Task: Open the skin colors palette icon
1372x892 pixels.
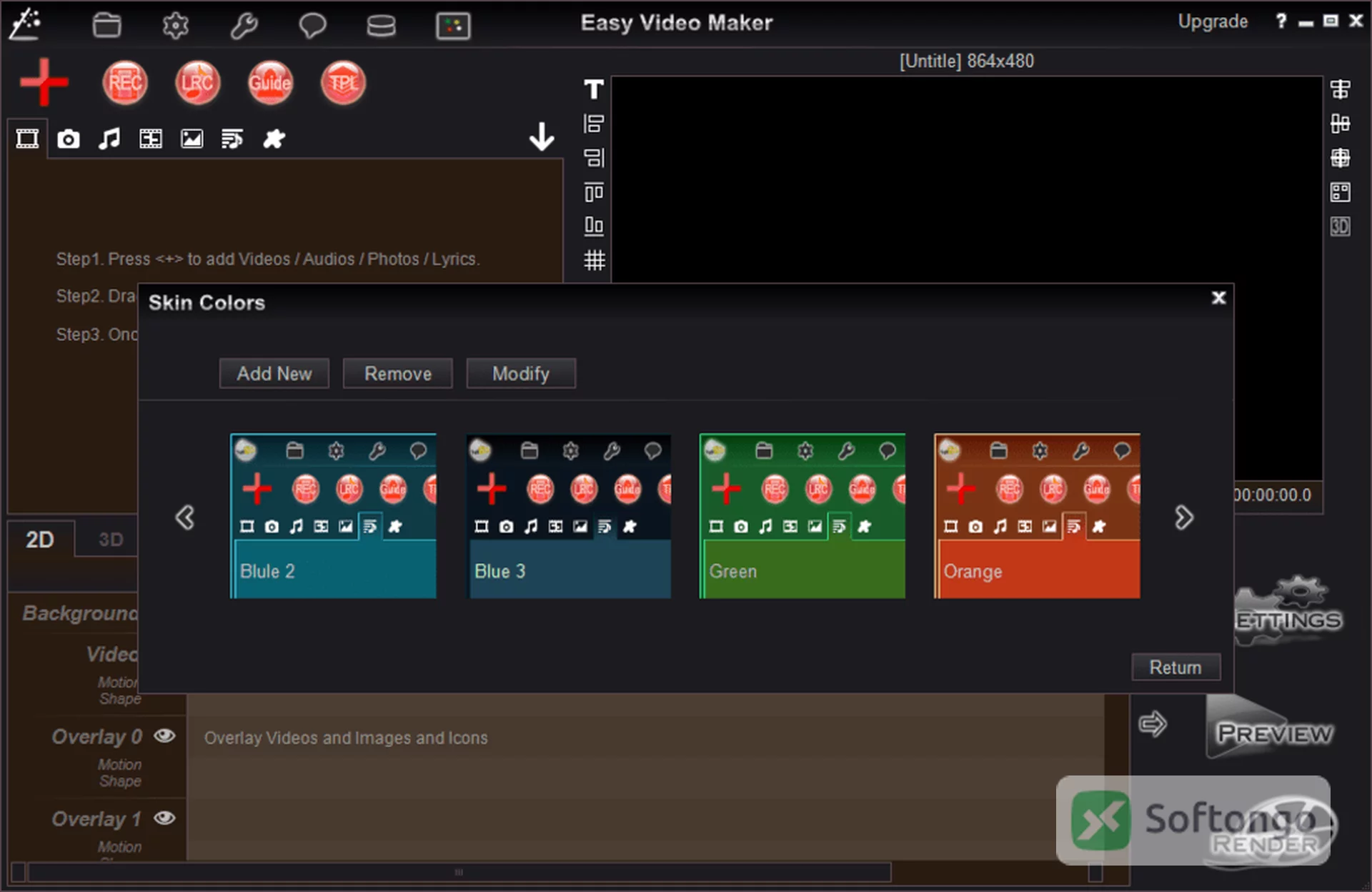Action: (453, 26)
